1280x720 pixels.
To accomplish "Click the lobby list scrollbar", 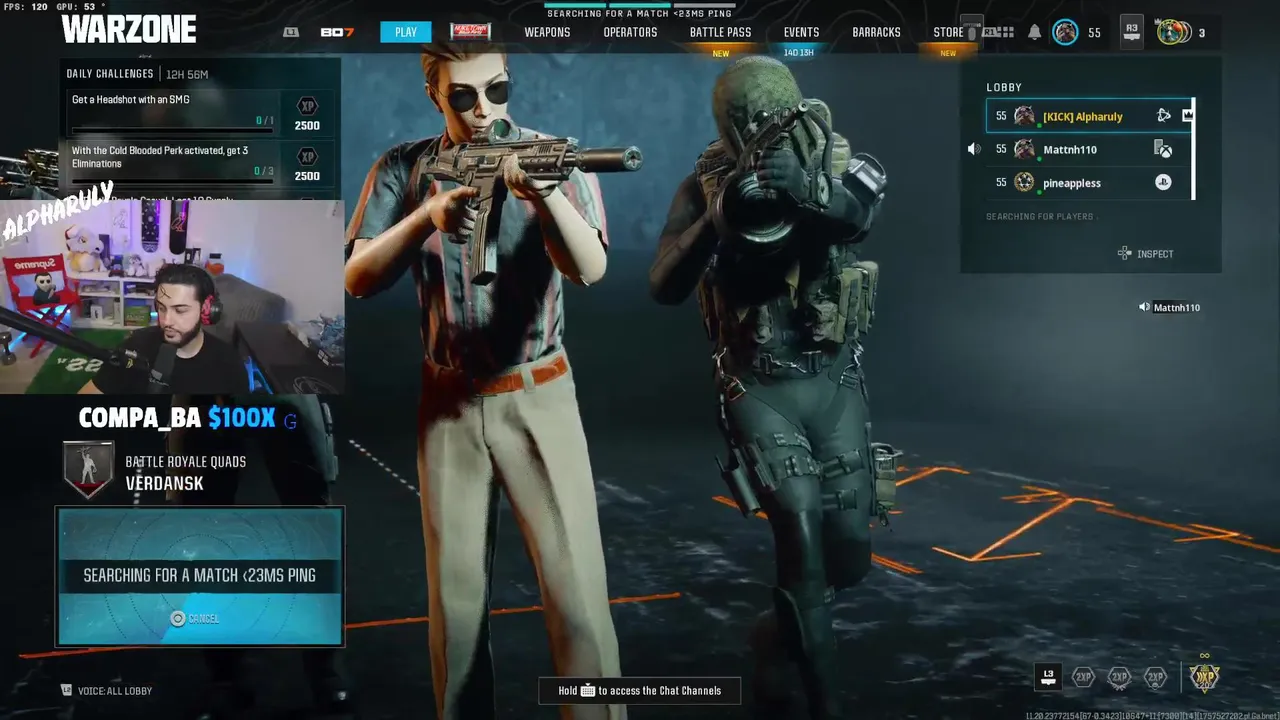I will point(1193,149).
